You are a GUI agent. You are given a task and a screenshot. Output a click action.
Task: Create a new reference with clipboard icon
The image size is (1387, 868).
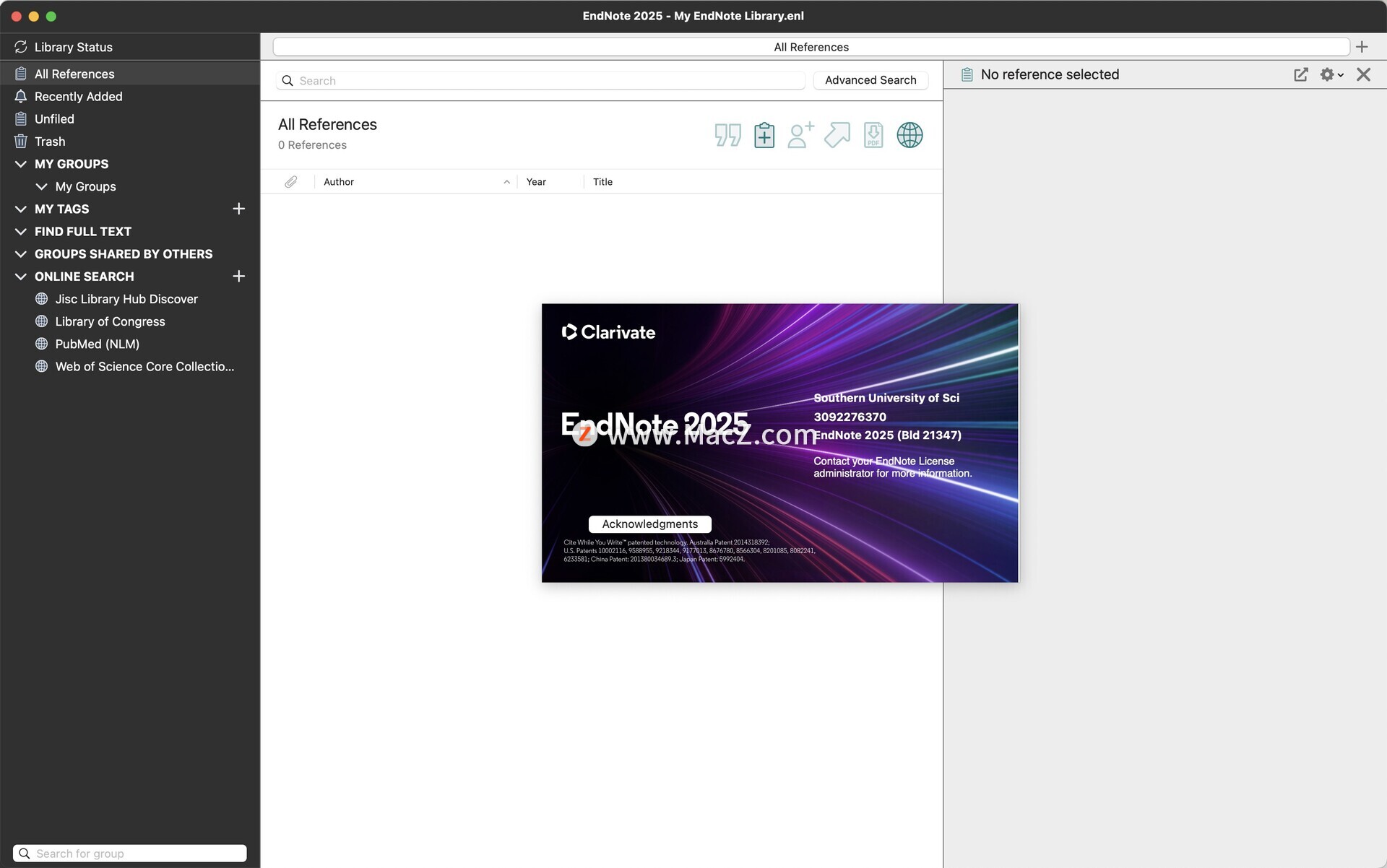point(764,135)
